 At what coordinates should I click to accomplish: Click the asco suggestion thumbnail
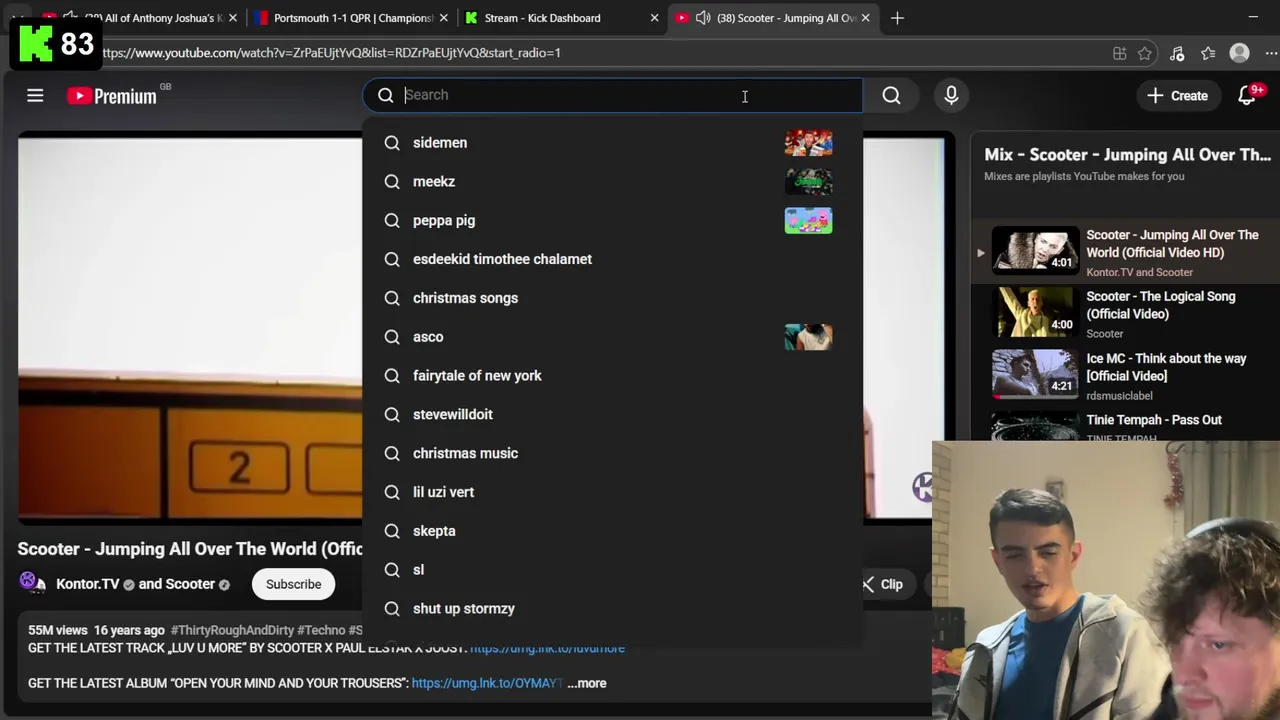[808, 337]
